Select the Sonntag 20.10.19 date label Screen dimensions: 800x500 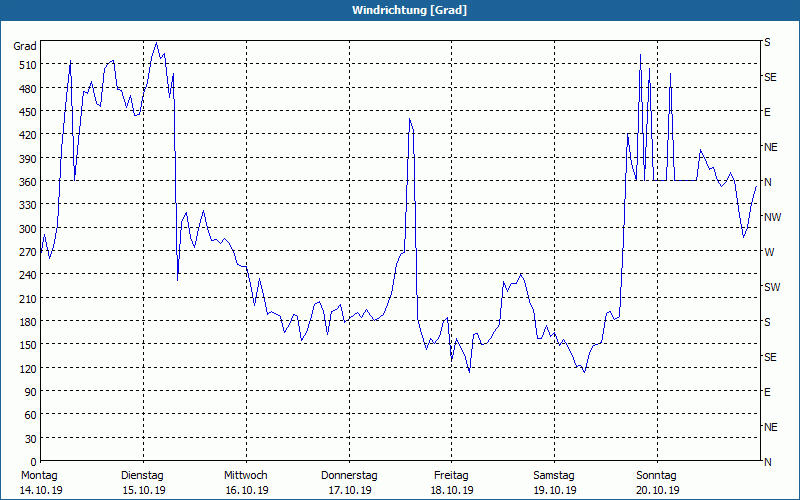click(657, 482)
